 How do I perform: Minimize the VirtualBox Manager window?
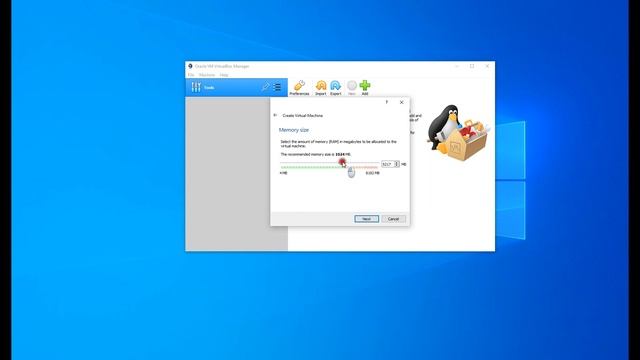point(457,66)
